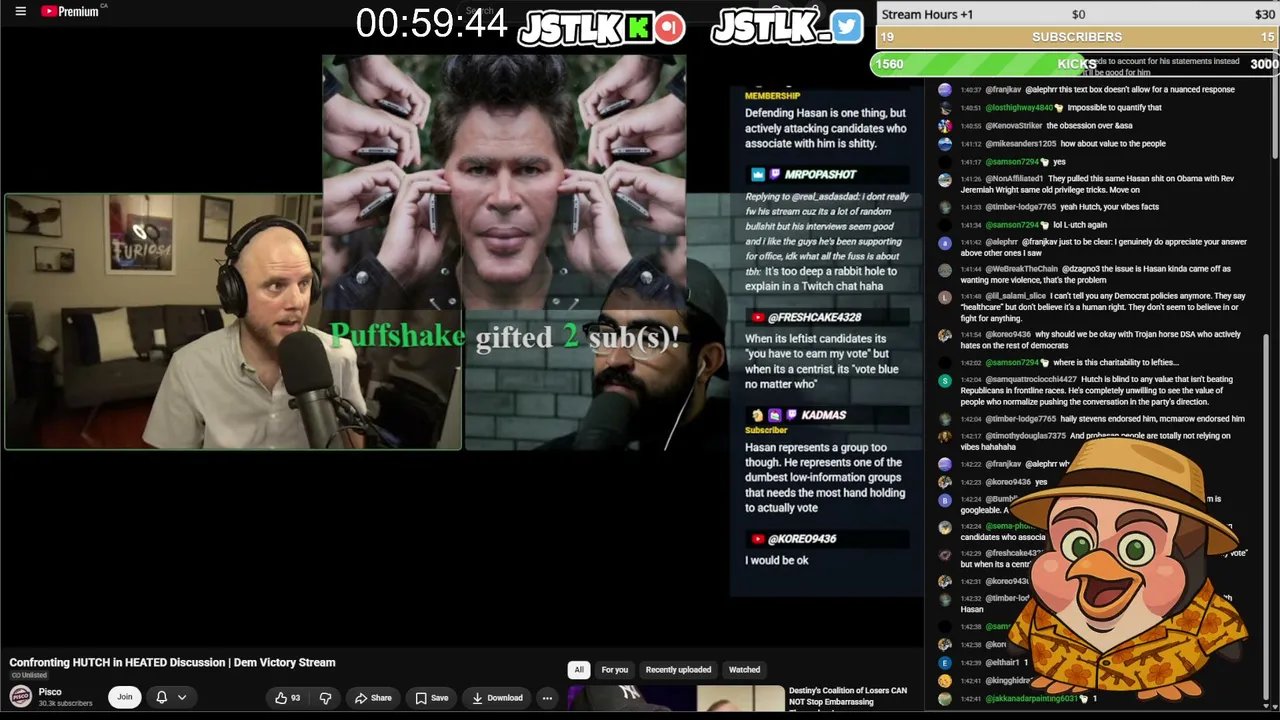Click the green KICKS progress bar
1280x720 pixels.
(x=1075, y=64)
